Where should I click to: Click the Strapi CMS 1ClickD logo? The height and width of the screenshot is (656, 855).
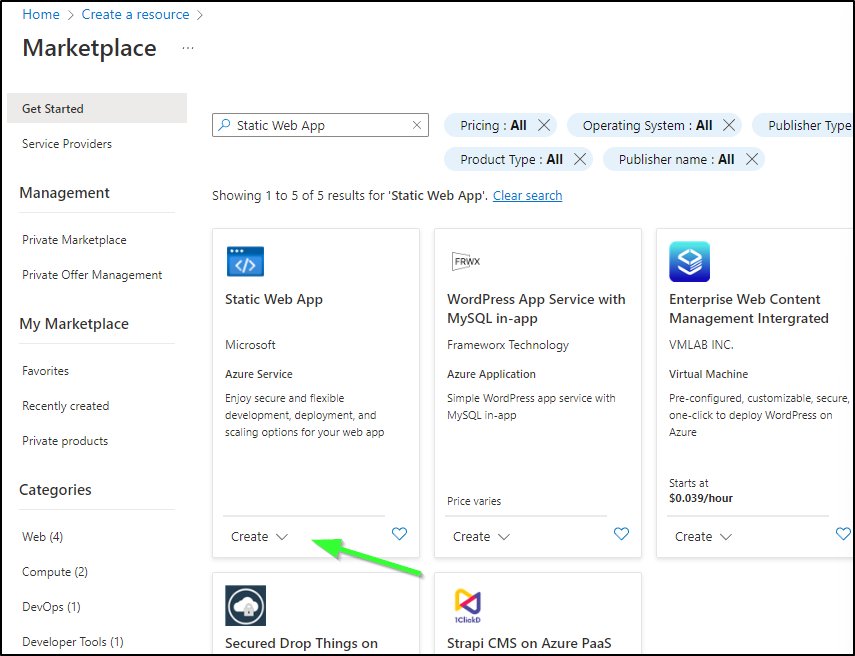pos(467,605)
